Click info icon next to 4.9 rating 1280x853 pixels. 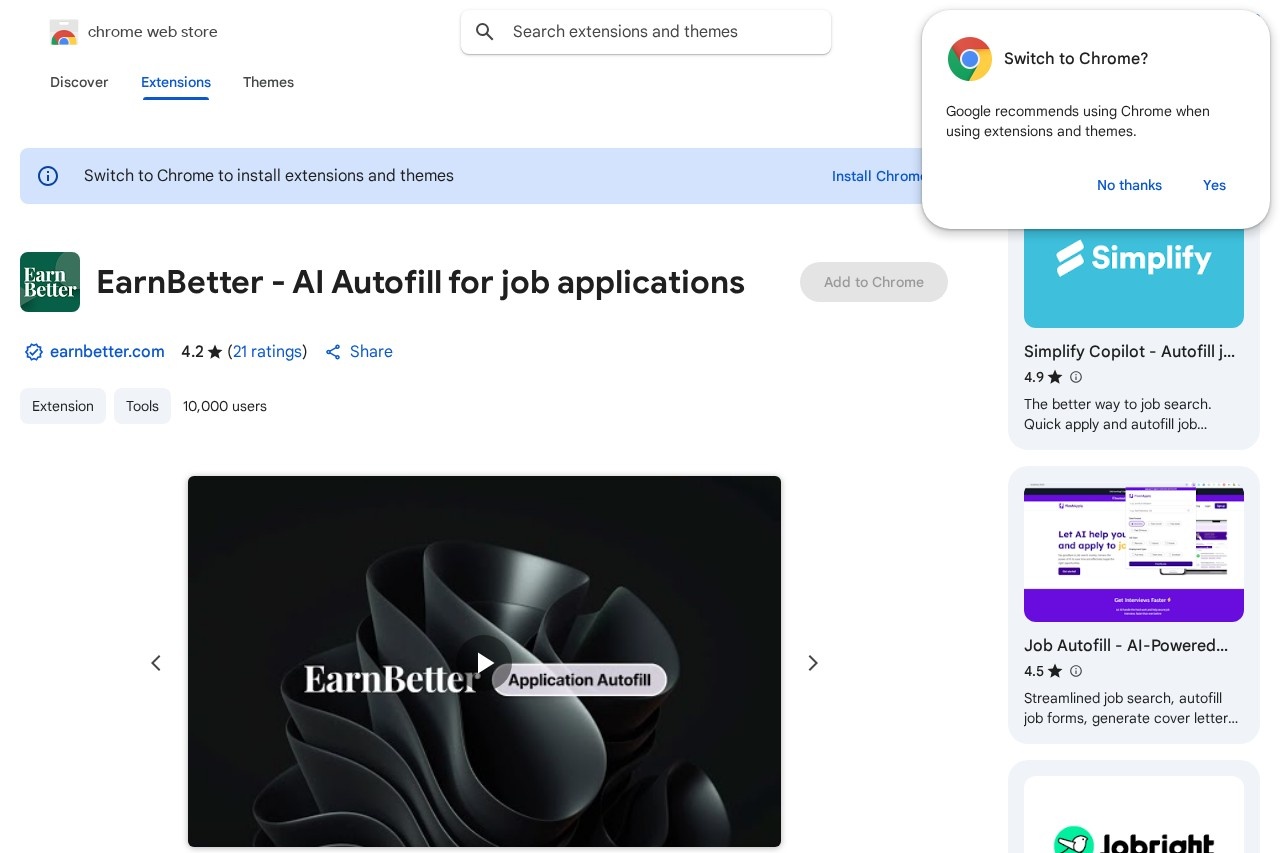(x=1076, y=377)
